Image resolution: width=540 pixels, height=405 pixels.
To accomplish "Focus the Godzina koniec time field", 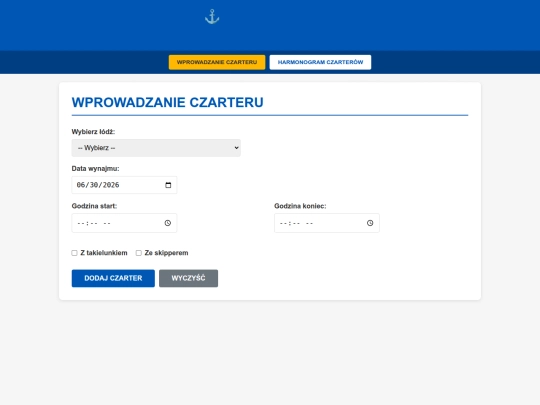I will 327,223.
